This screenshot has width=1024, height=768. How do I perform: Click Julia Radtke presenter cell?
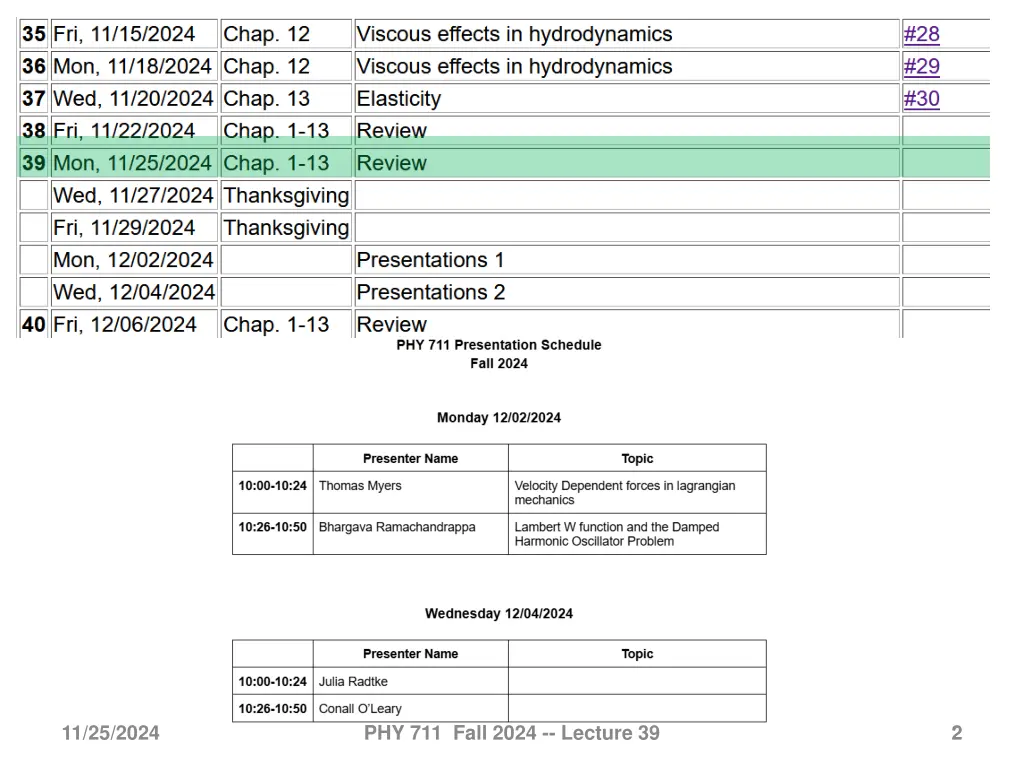pos(410,681)
